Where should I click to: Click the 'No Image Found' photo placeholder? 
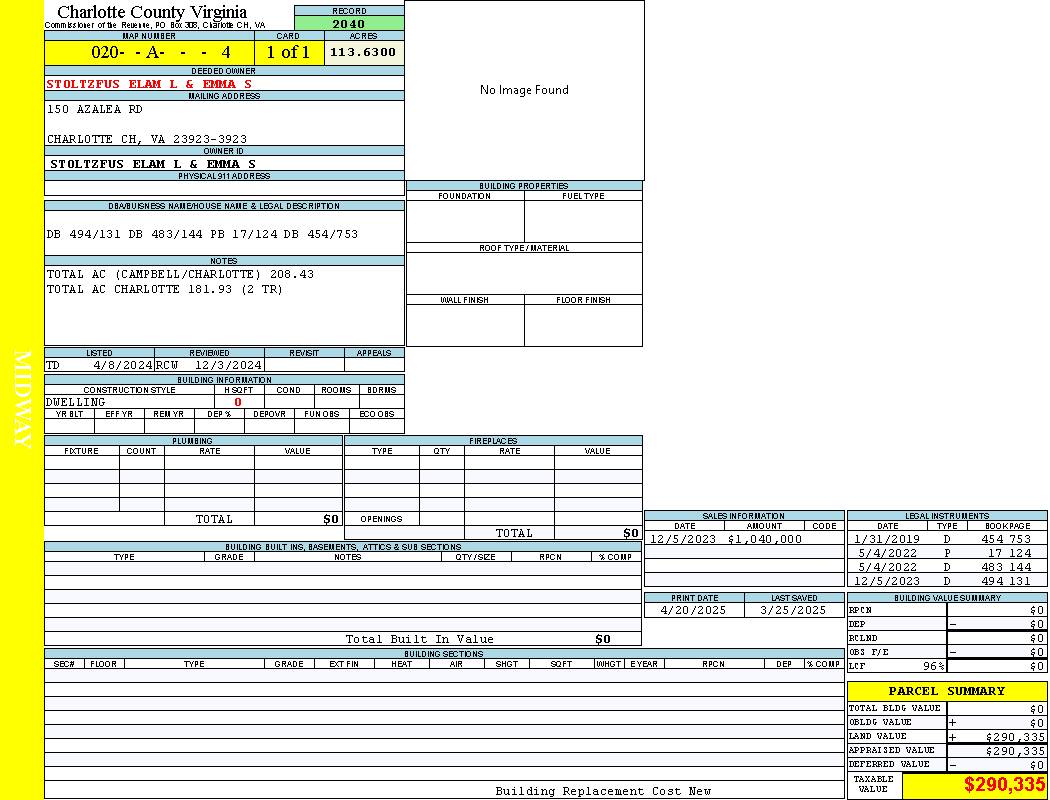pos(524,90)
